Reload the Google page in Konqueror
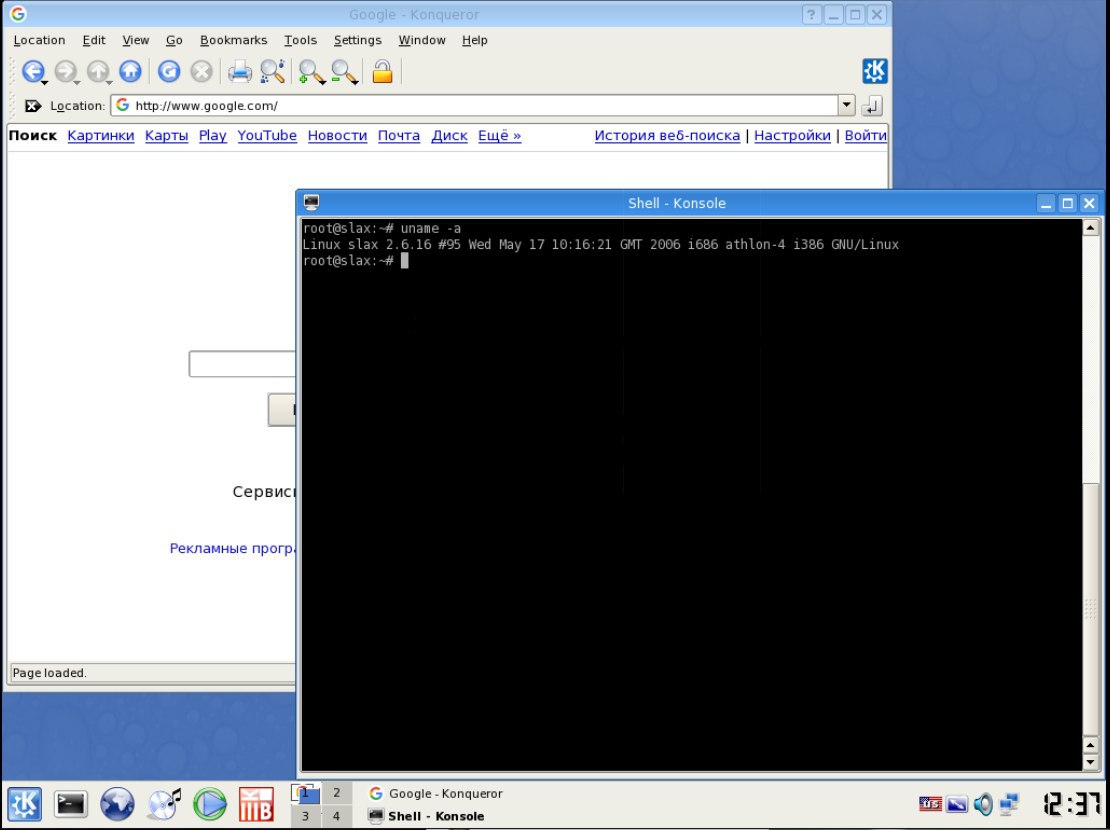Screen dimensions: 1110x830 click(x=168, y=71)
